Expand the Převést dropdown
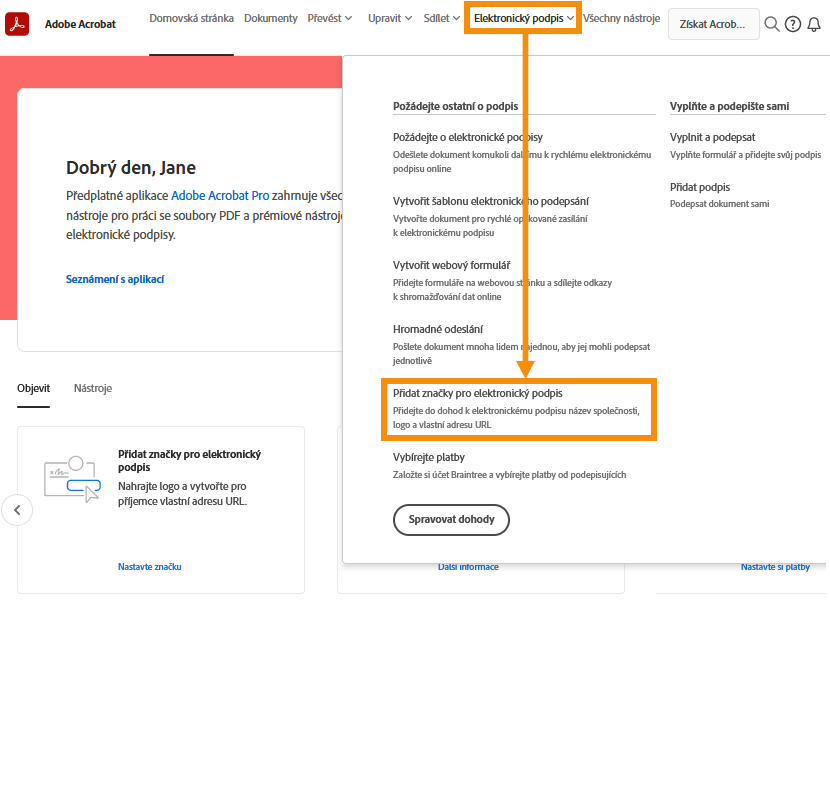Viewport: 830px width, 809px height. click(330, 17)
